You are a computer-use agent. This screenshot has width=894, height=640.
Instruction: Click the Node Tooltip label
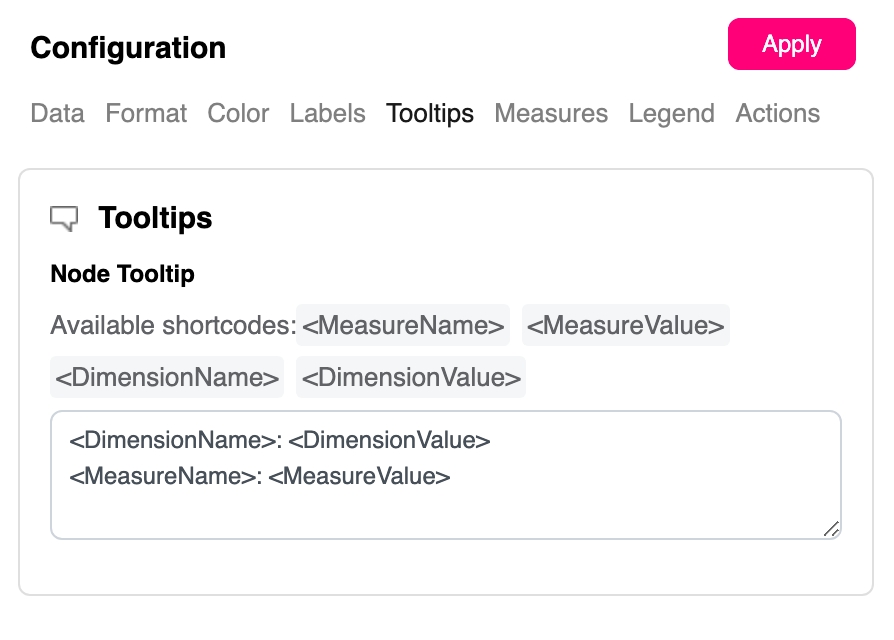tap(122, 274)
